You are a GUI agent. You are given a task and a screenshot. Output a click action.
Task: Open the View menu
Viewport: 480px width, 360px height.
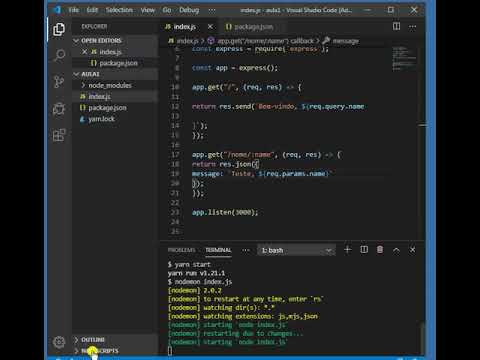click(x=148, y=10)
